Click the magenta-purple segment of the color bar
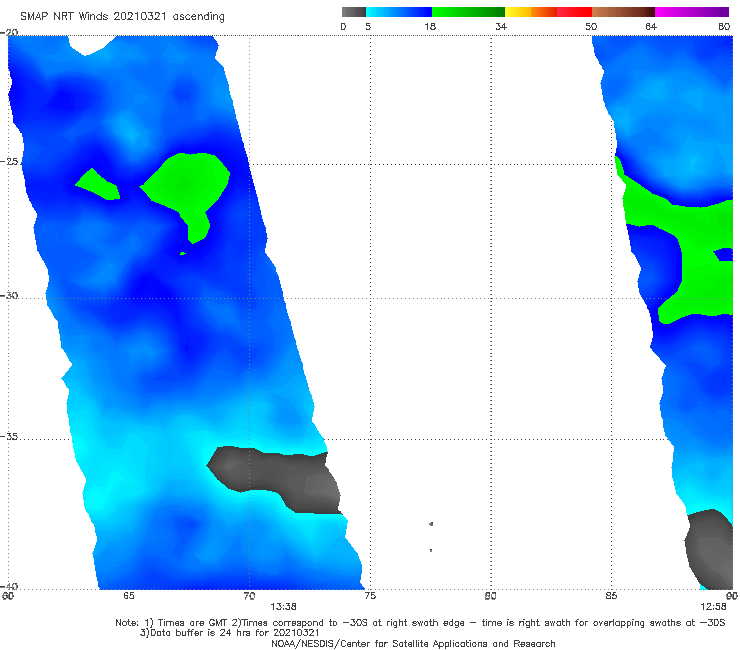 691,12
